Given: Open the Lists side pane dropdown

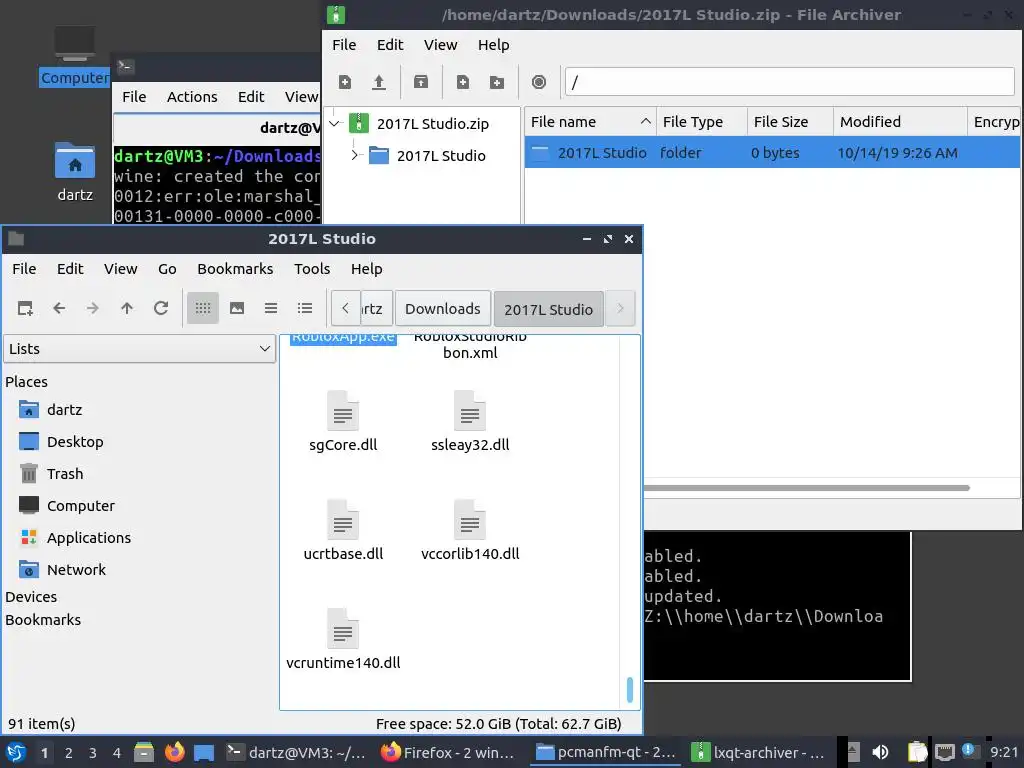Looking at the screenshot, I should pyautogui.click(x=140, y=349).
